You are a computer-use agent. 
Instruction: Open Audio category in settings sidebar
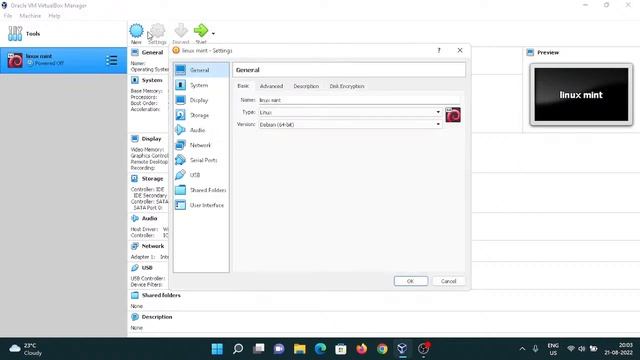201,130
